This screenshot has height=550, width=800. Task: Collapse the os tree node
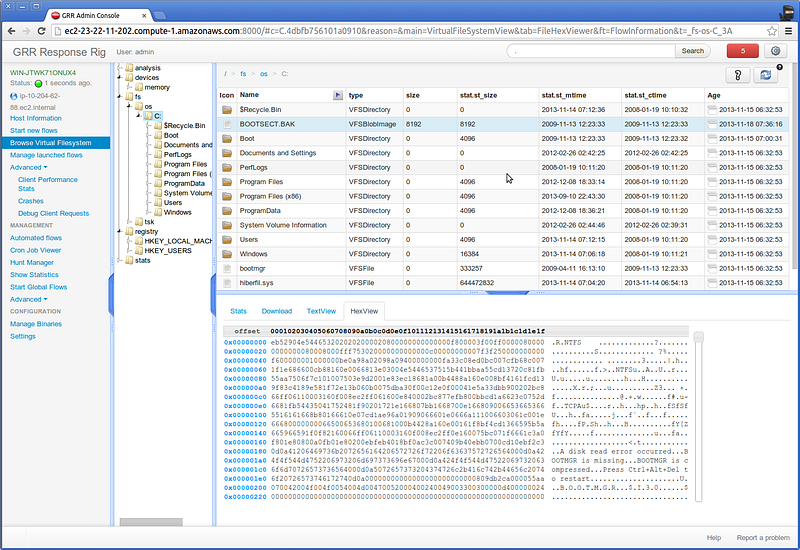pos(129,106)
